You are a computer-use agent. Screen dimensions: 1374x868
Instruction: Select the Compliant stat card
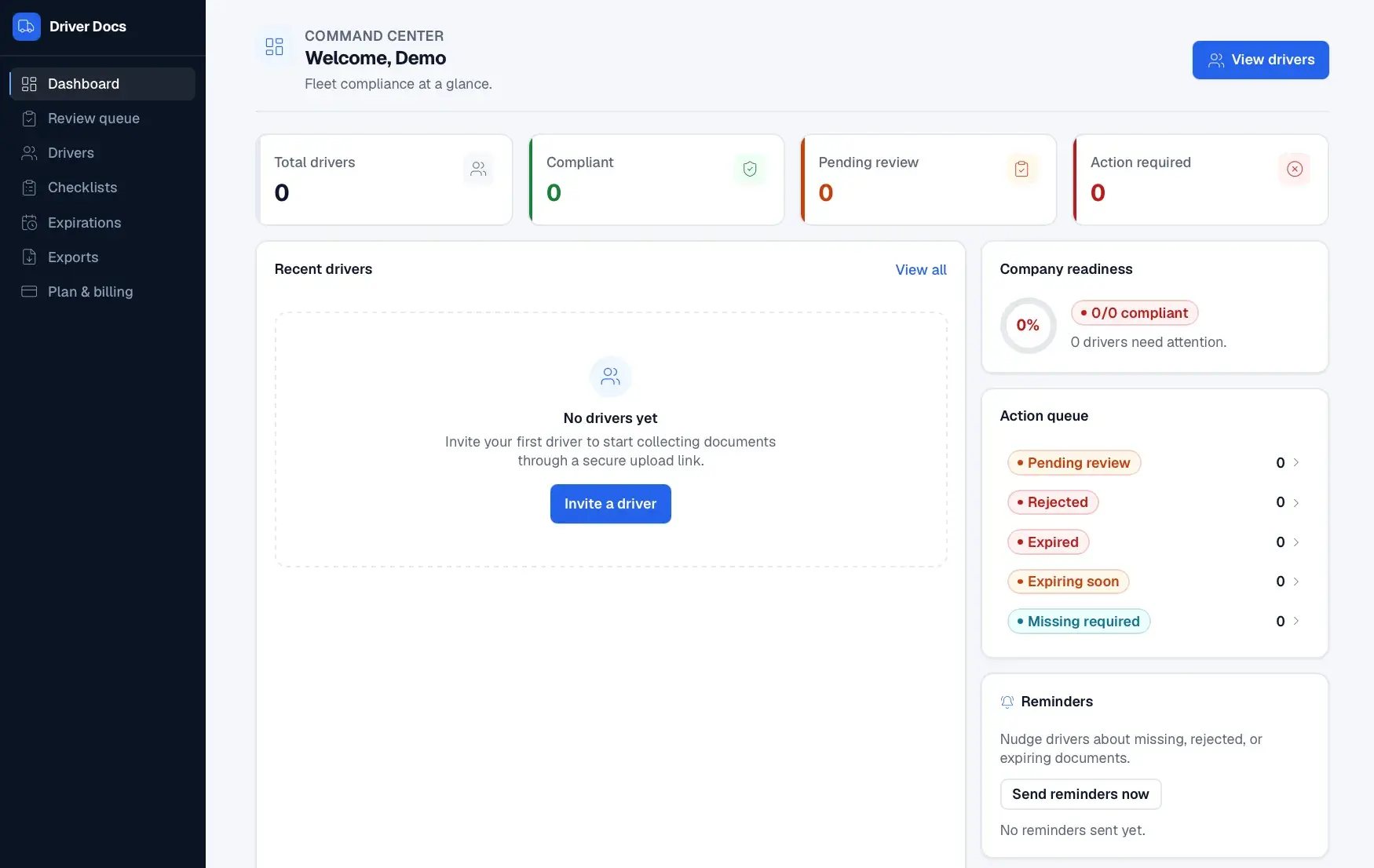coord(656,180)
